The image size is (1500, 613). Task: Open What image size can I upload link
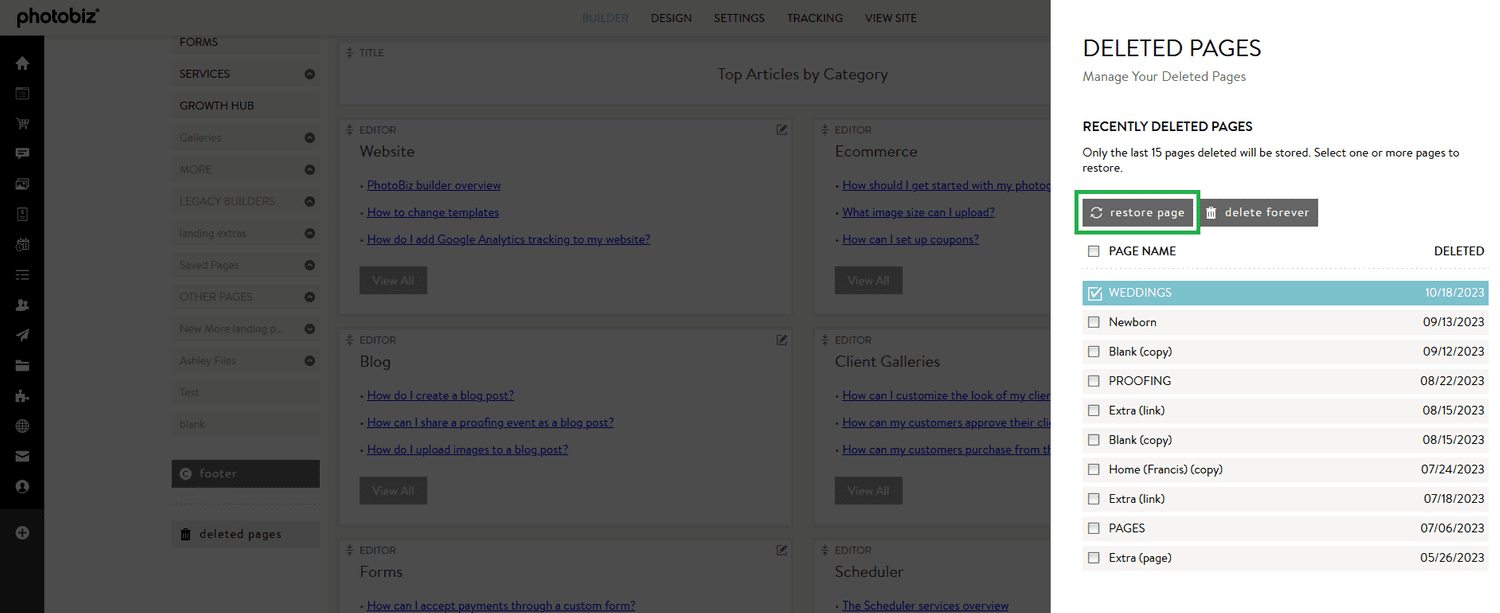[x=918, y=212]
